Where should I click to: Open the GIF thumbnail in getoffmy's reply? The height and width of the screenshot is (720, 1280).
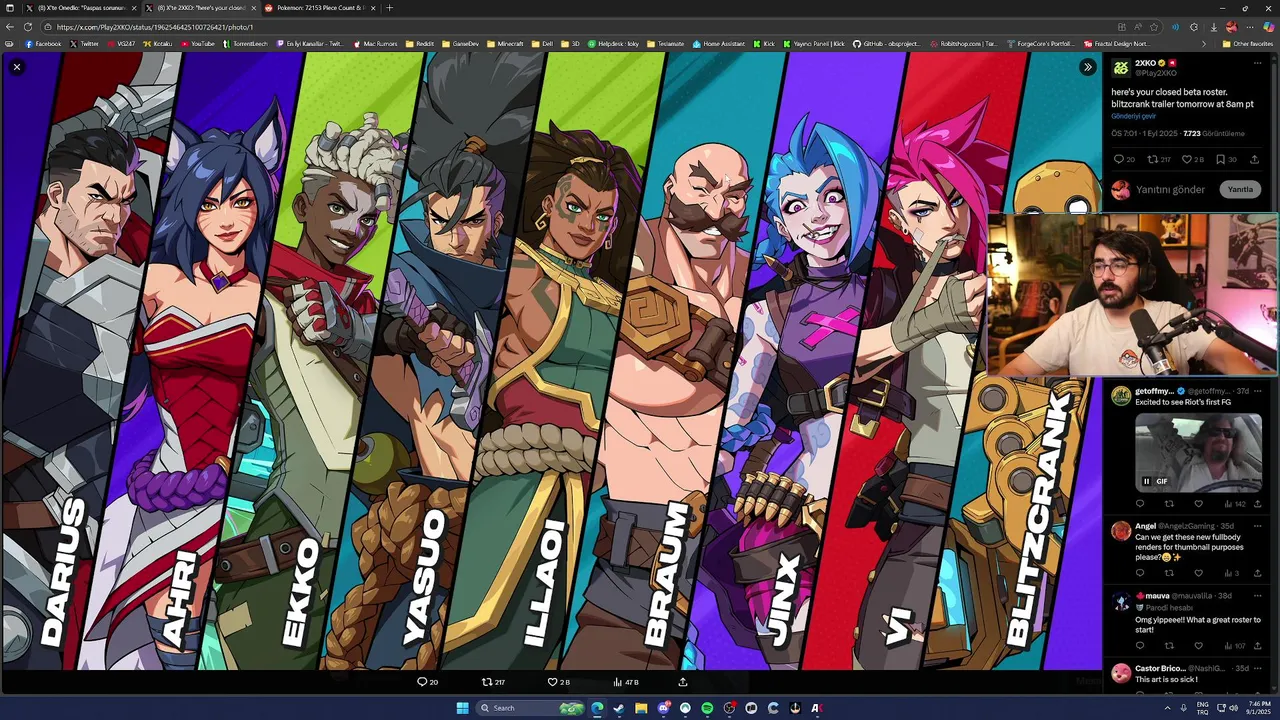pyautogui.click(x=1198, y=453)
